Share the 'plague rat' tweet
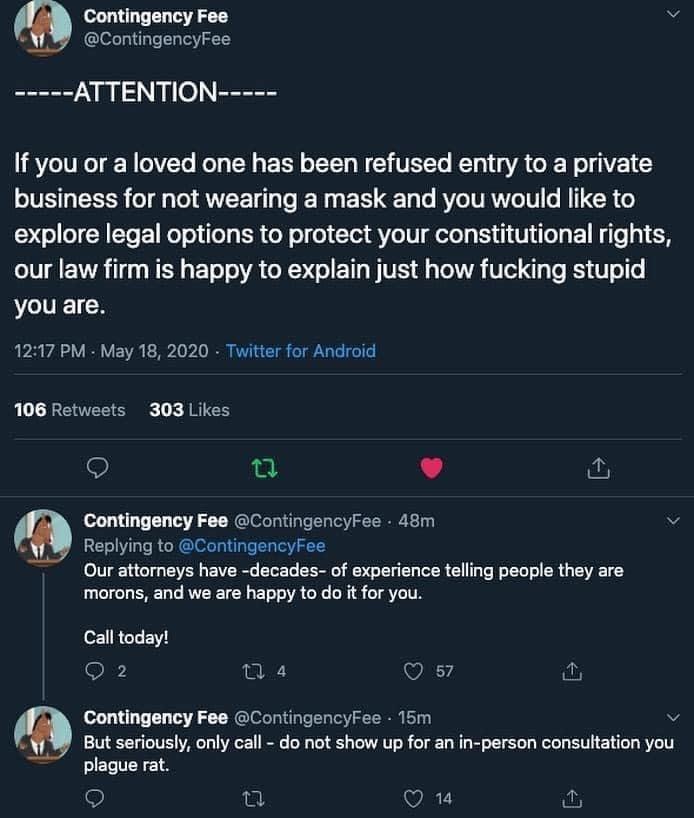Image resolution: width=694 pixels, height=818 pixels. (573, 798)
